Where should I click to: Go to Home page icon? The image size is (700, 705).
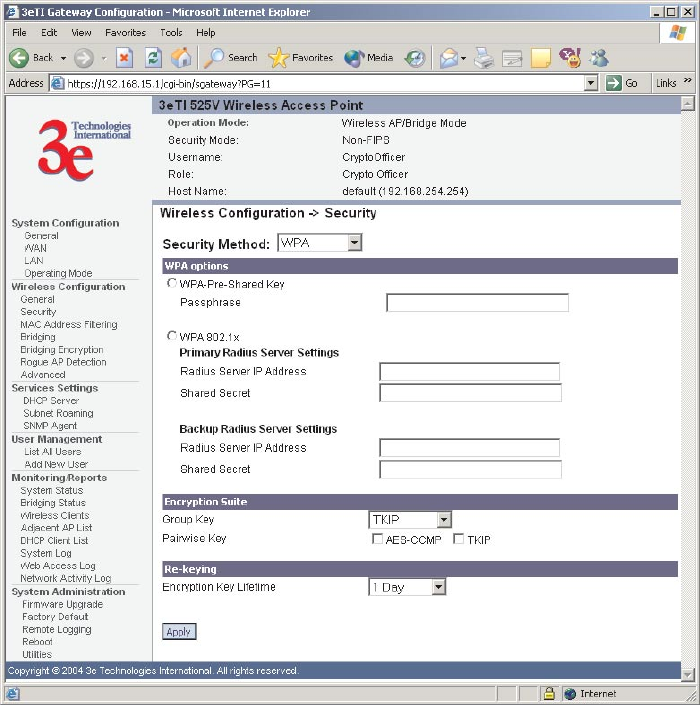181,58
